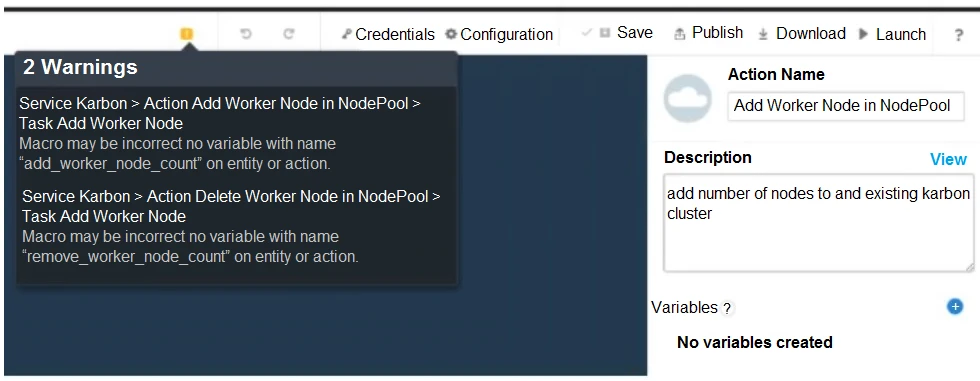
Task: Click inside the Description text area
Action: pyautogui.click(x=818, y=223)
